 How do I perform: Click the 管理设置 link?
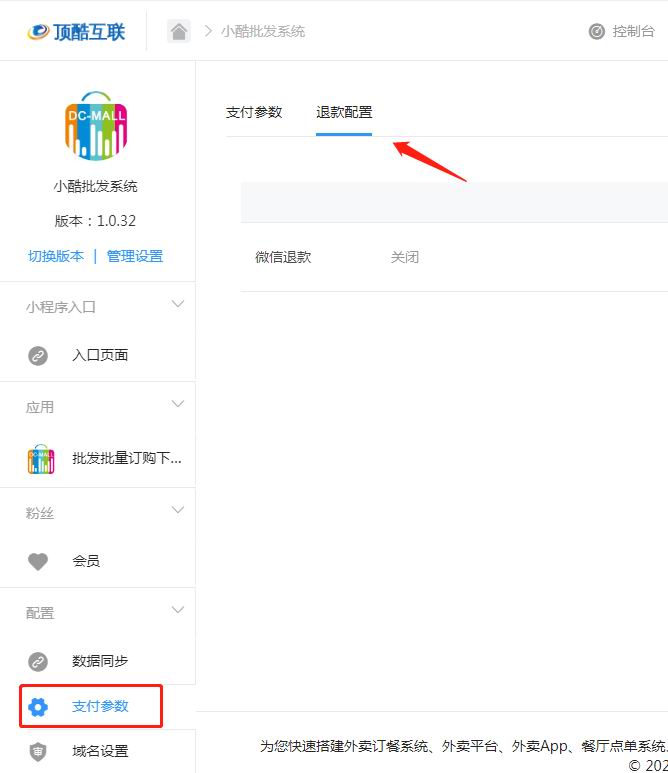135,256
